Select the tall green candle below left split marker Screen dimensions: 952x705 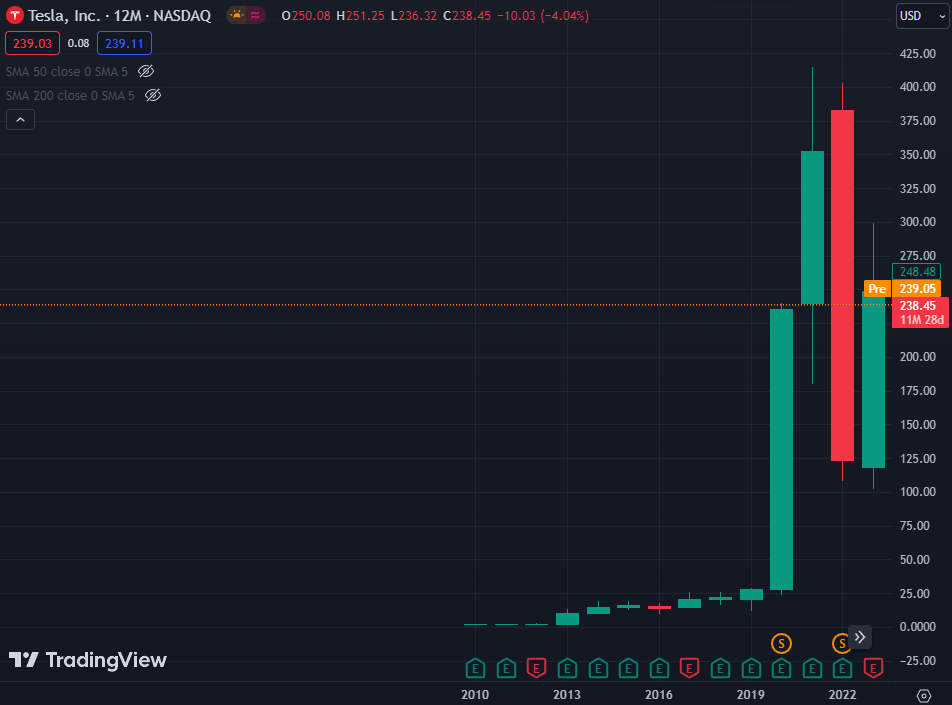781,449
